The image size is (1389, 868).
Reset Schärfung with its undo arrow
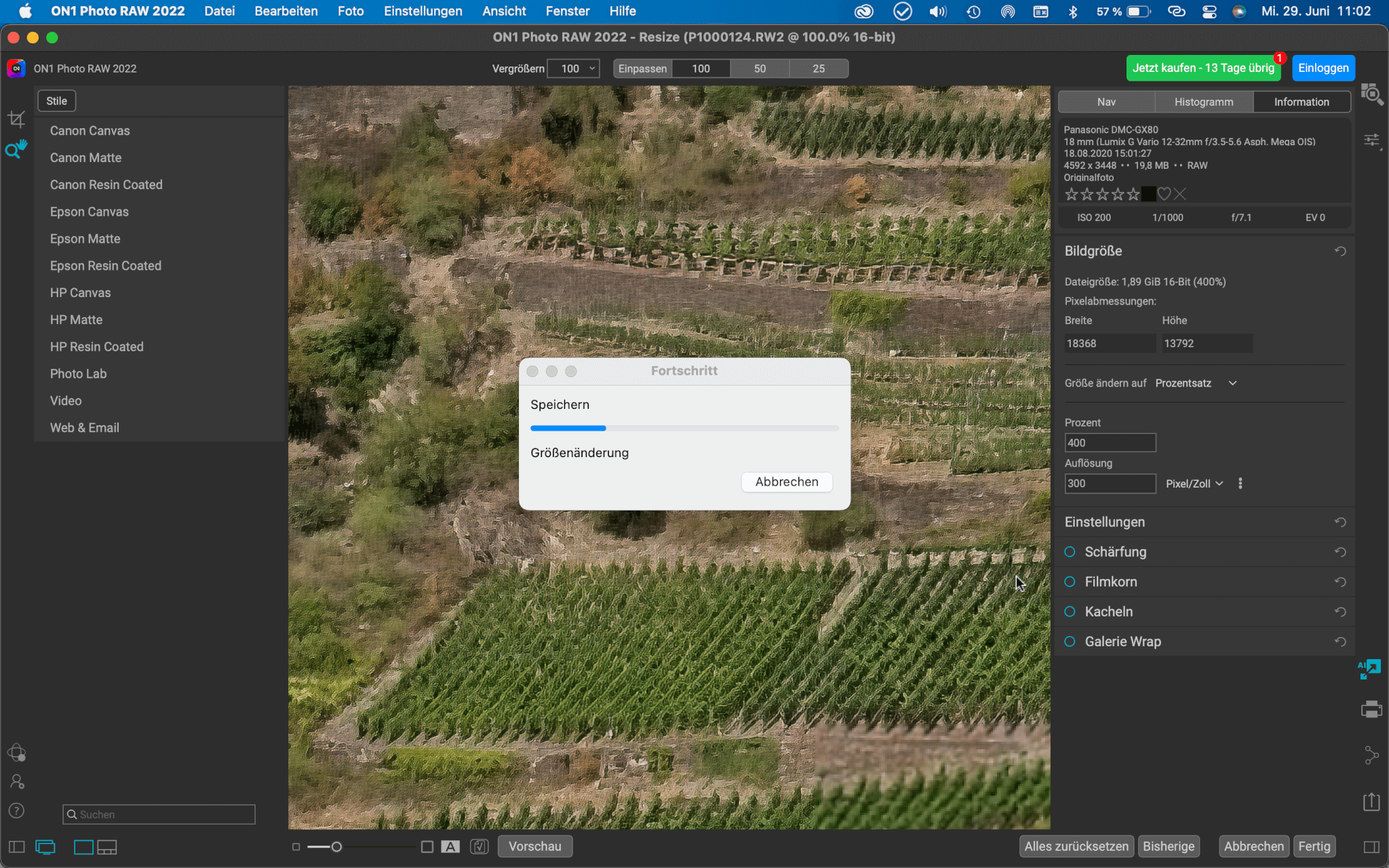1340,552
